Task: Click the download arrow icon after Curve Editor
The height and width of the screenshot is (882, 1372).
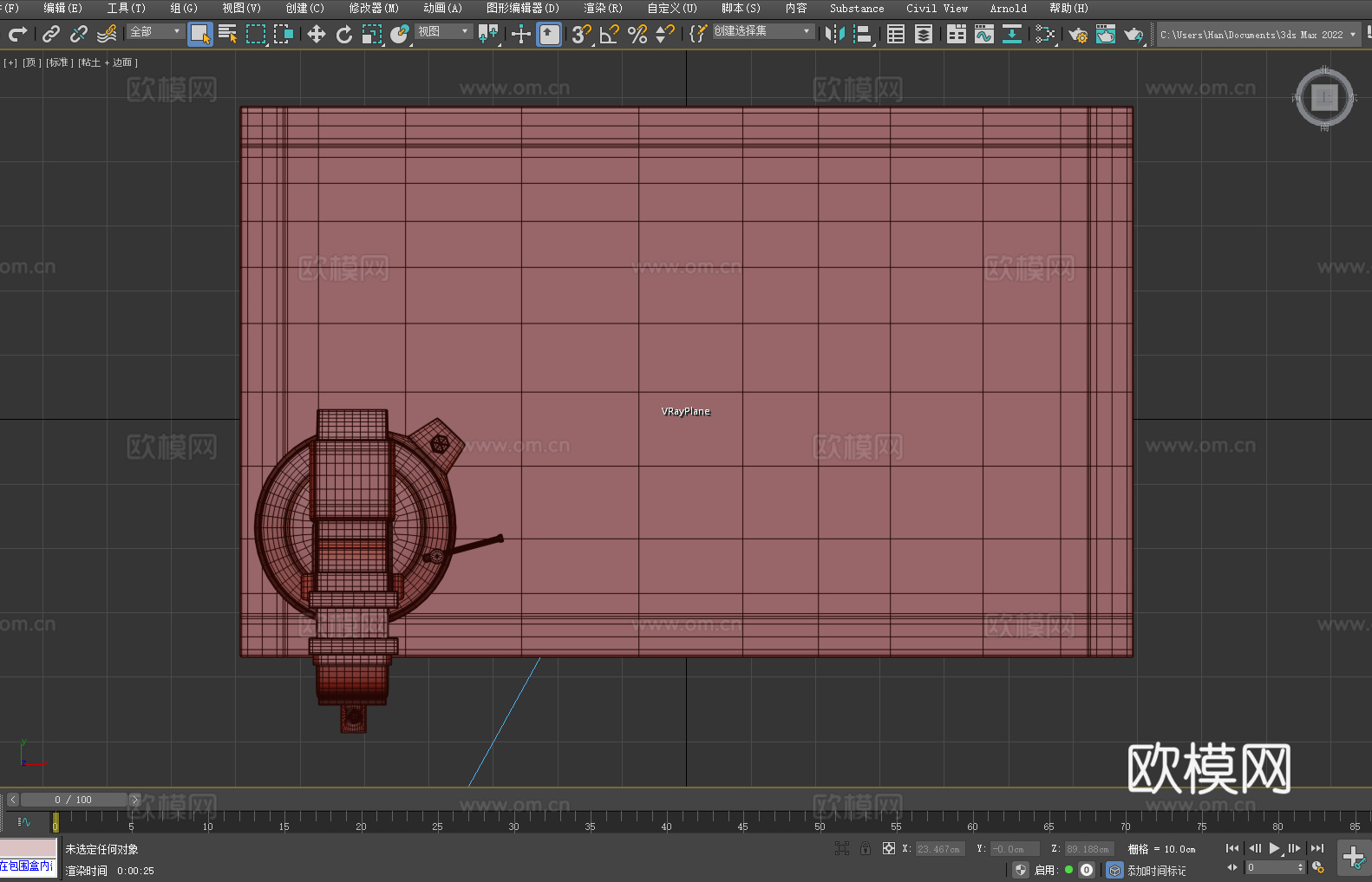Action: [x=1012, y=34]
